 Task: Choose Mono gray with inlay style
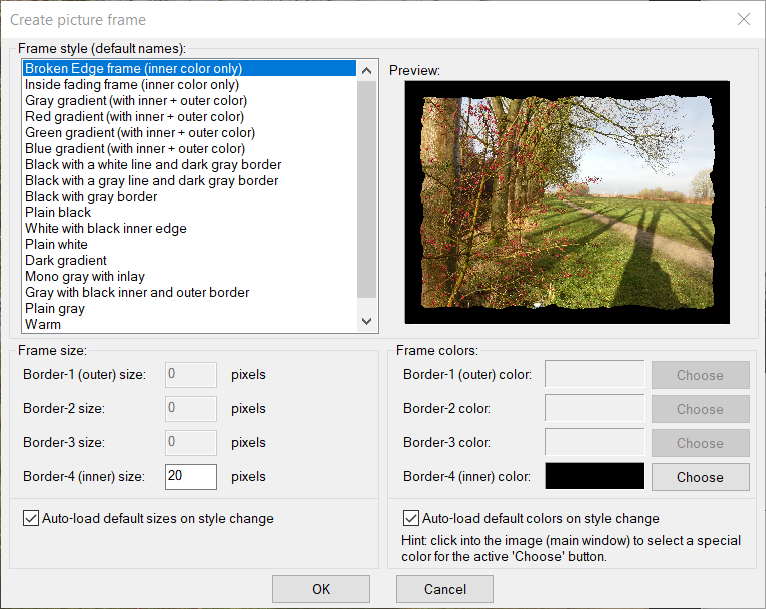click(x=85, y=277)
